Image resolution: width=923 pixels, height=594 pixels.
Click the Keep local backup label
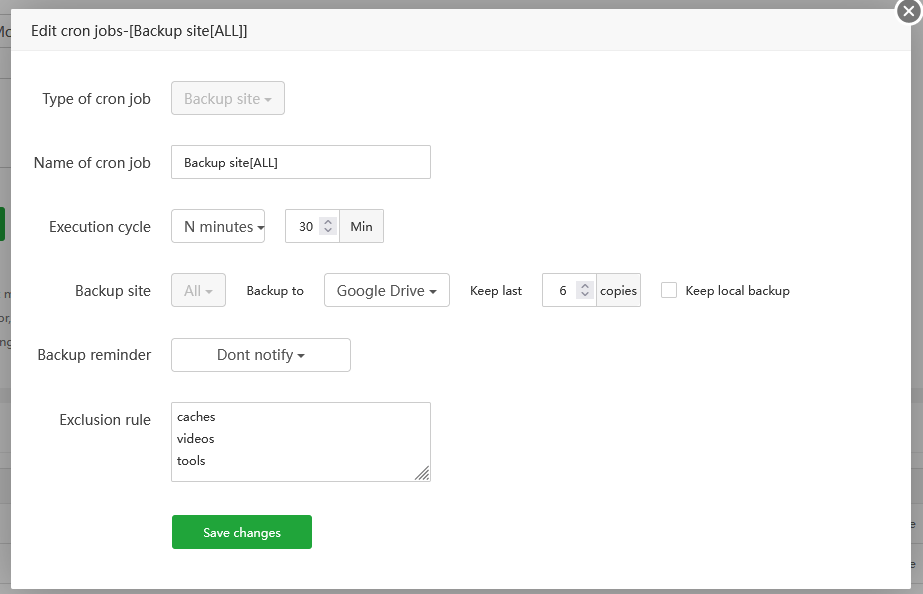pos(737,291)
